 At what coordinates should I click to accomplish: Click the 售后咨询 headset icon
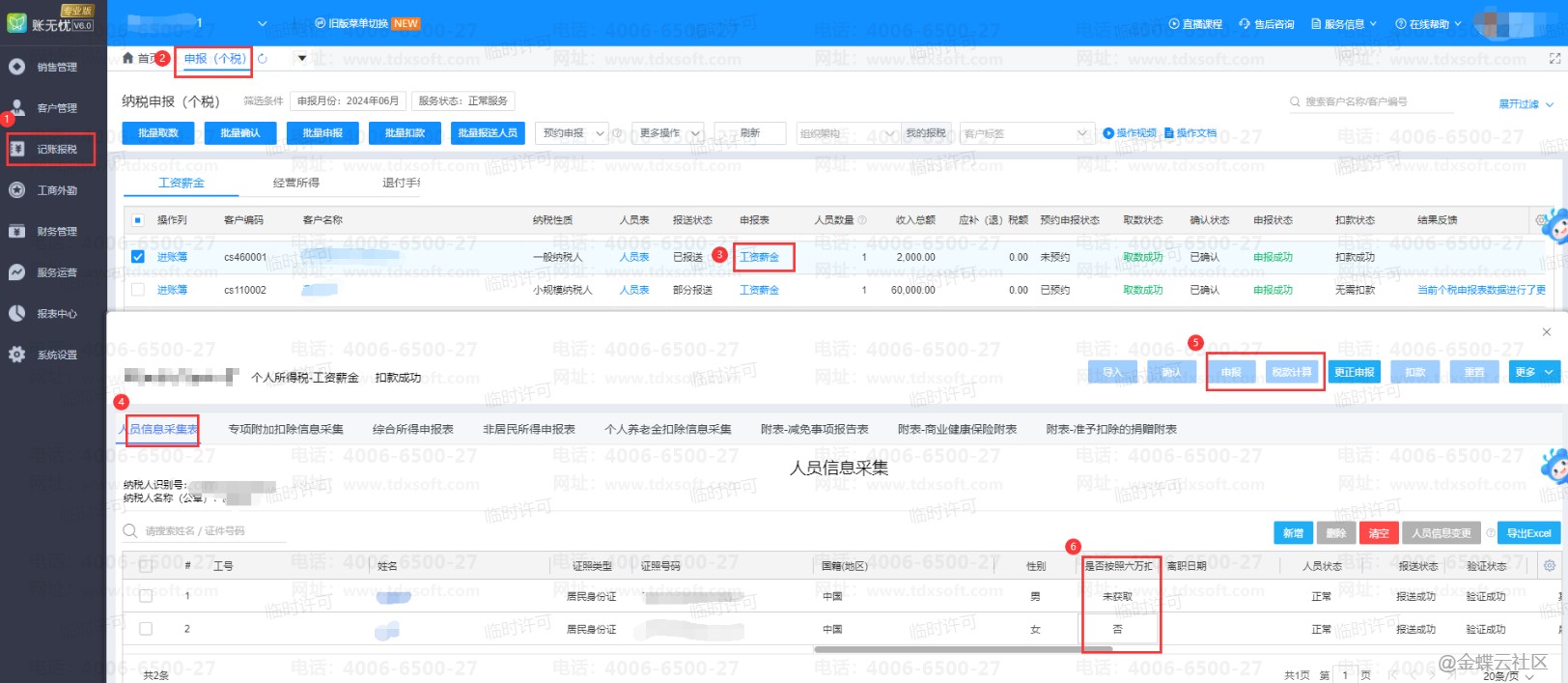tap(1245, 24)
